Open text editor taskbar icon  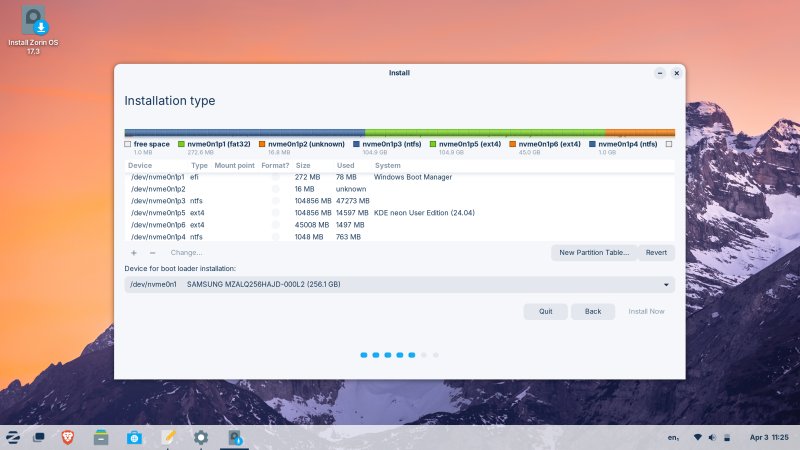(167, 437)
